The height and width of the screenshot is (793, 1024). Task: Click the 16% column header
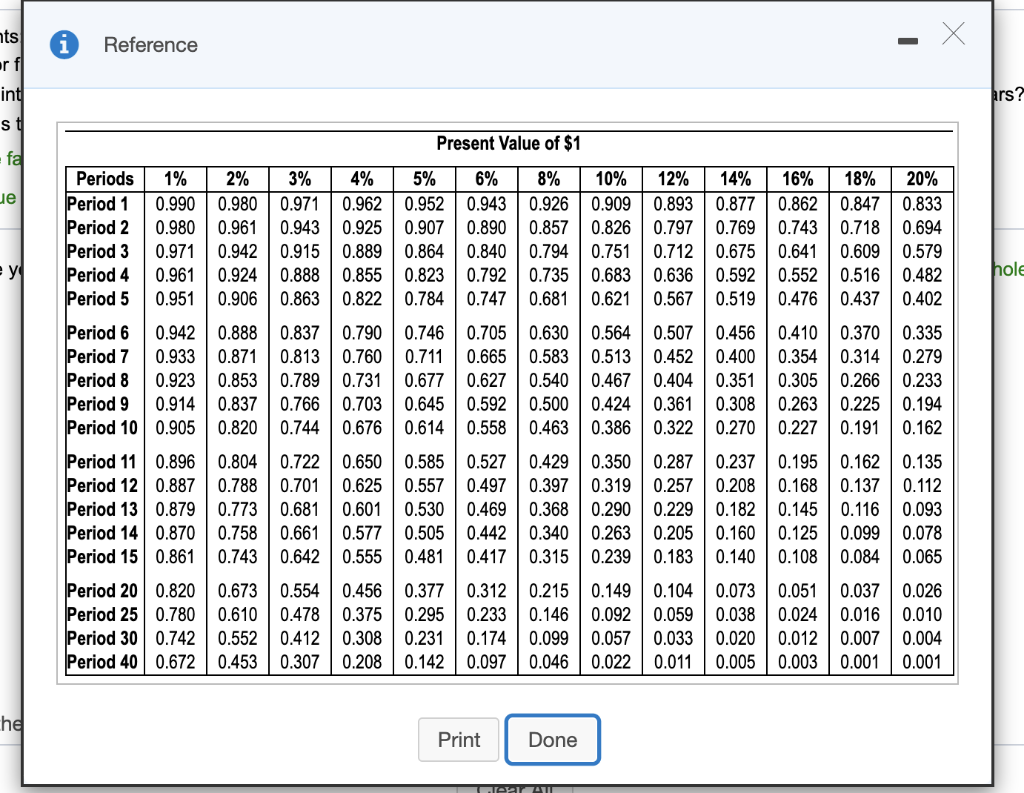798,178
